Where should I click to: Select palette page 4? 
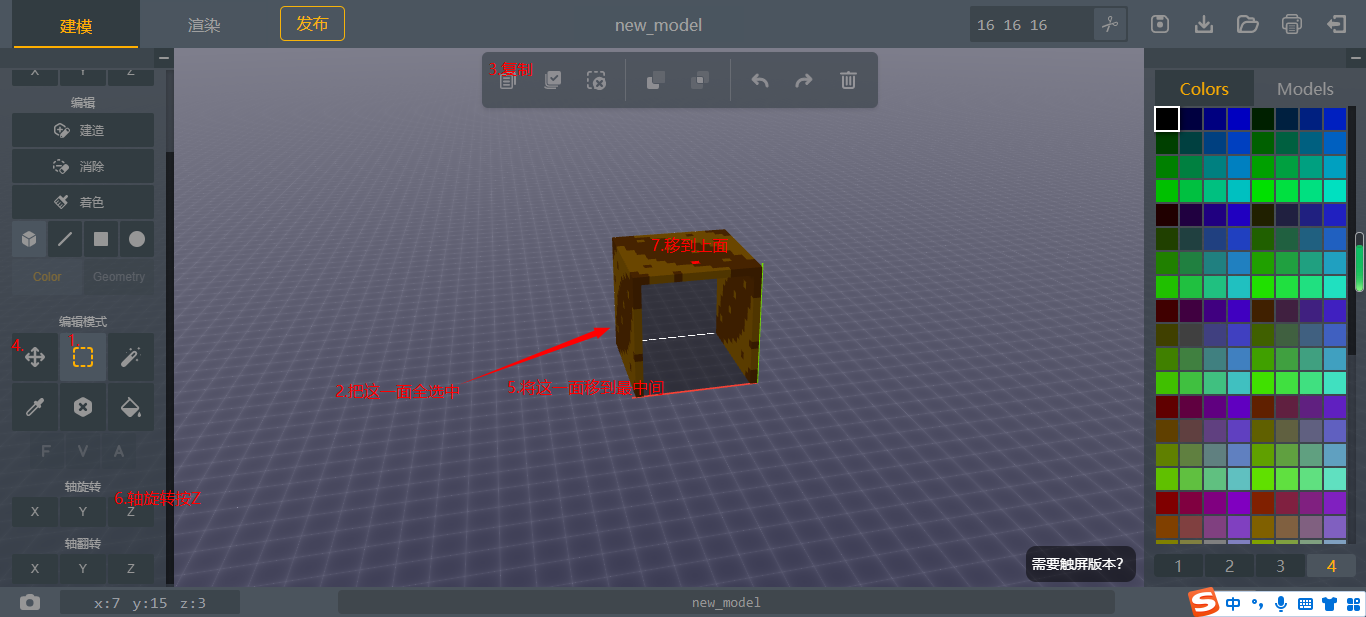pos(1331,566)
